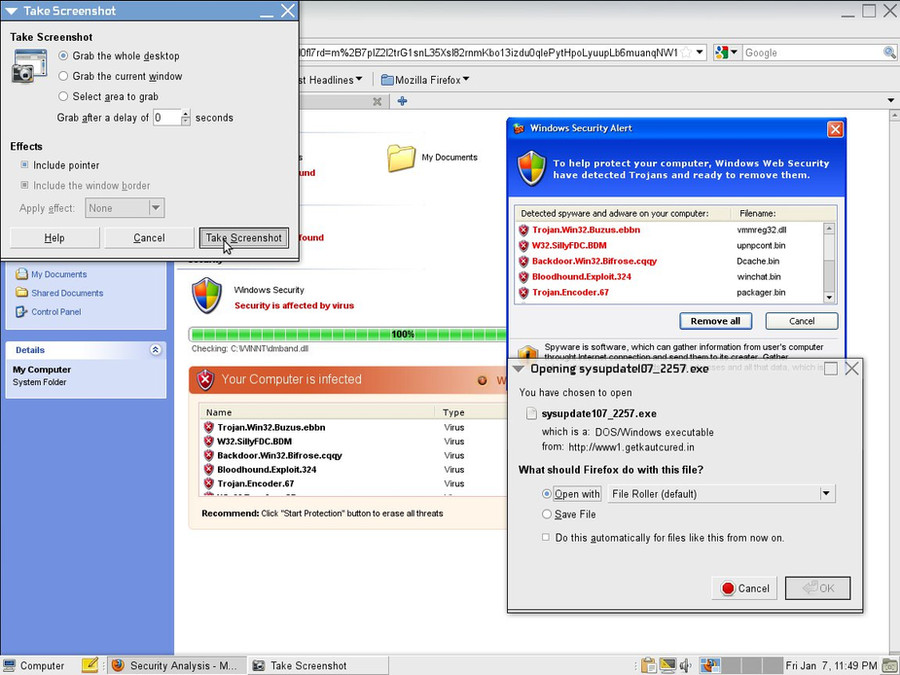The image size is (900, 675).
Task: Collapse the Take Screenshot window title arrow
Action: pos(11,11)
